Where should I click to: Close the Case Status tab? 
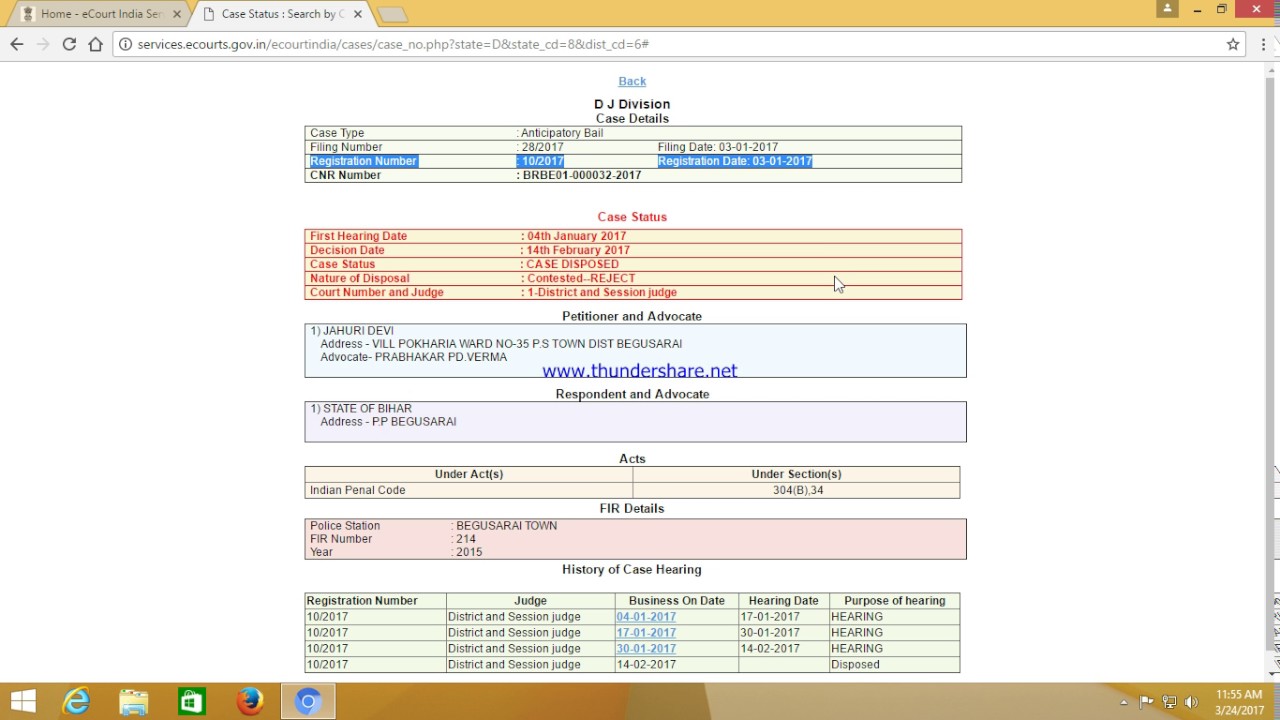tap(357, 14)
